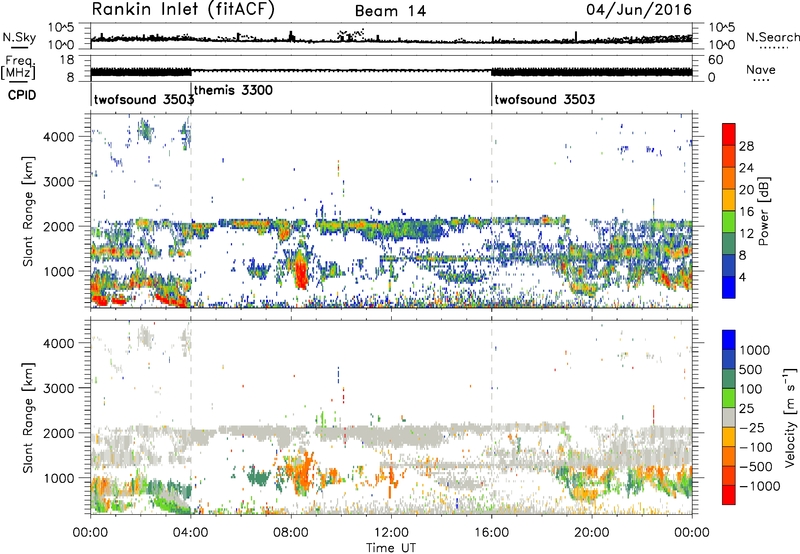This screenshot has width=800, height=554.
Task: Click the green velocity patch near 07:00 at 1000 km
Action: [x=259, y=478]
